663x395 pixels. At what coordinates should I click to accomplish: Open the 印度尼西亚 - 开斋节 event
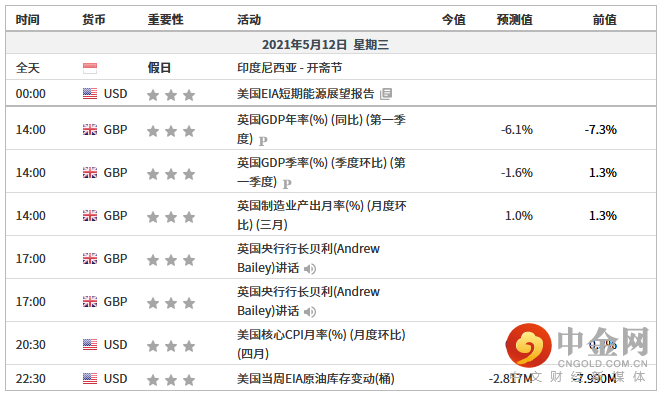(290, 68)
